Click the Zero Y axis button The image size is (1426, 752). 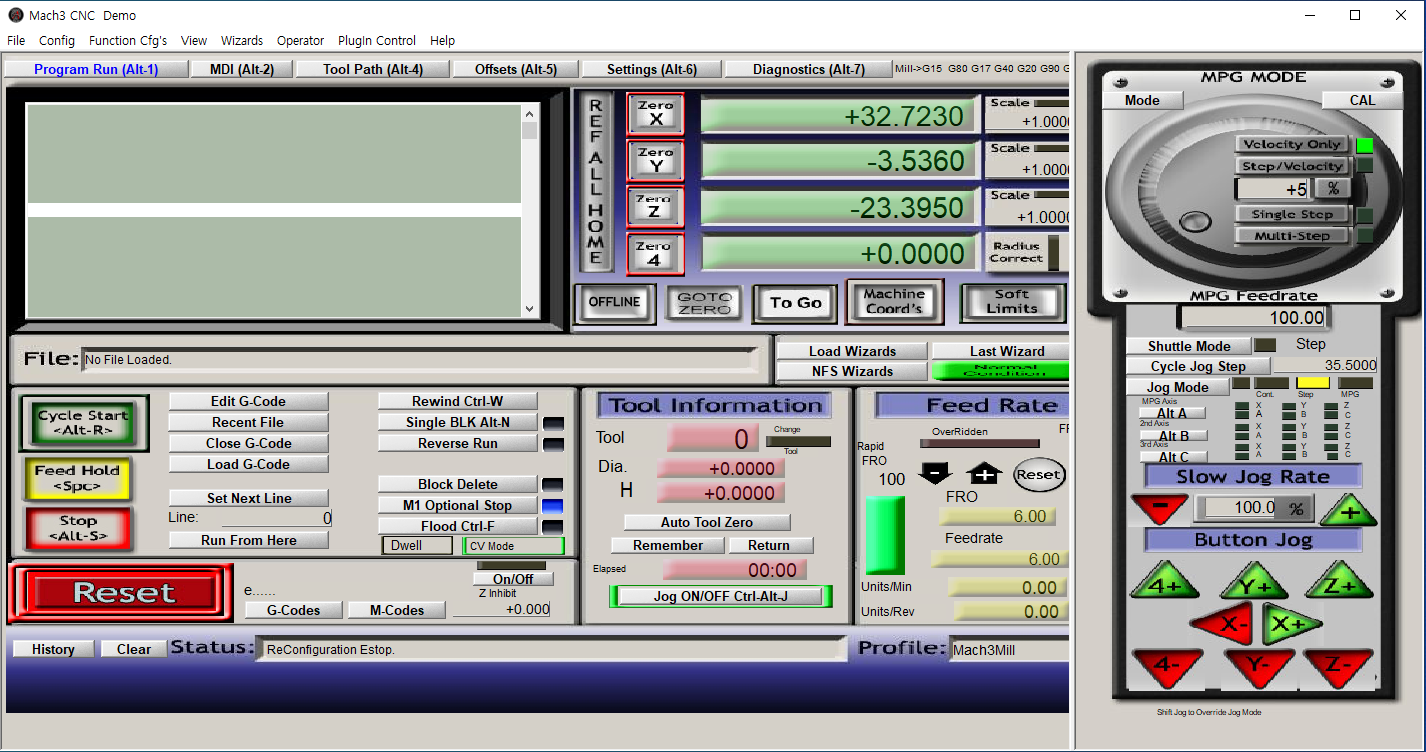(x=656, y=161)
